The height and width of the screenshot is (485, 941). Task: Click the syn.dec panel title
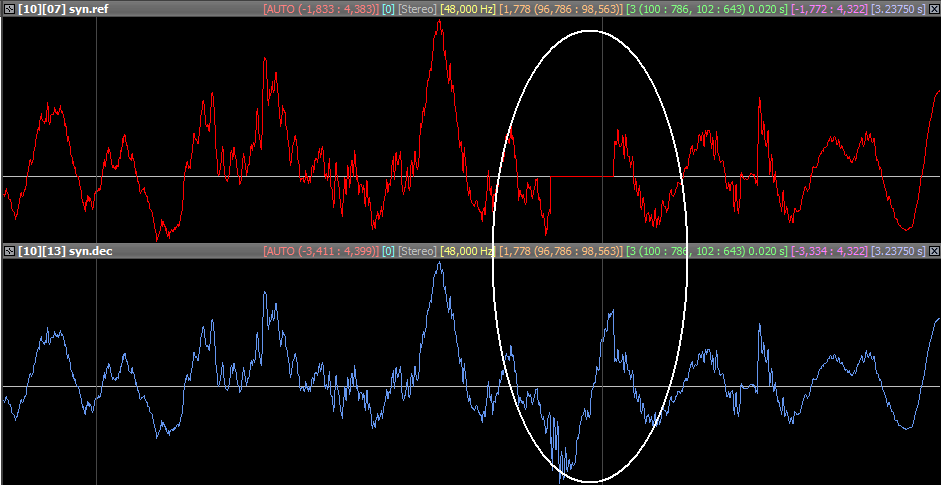point(64,250)
